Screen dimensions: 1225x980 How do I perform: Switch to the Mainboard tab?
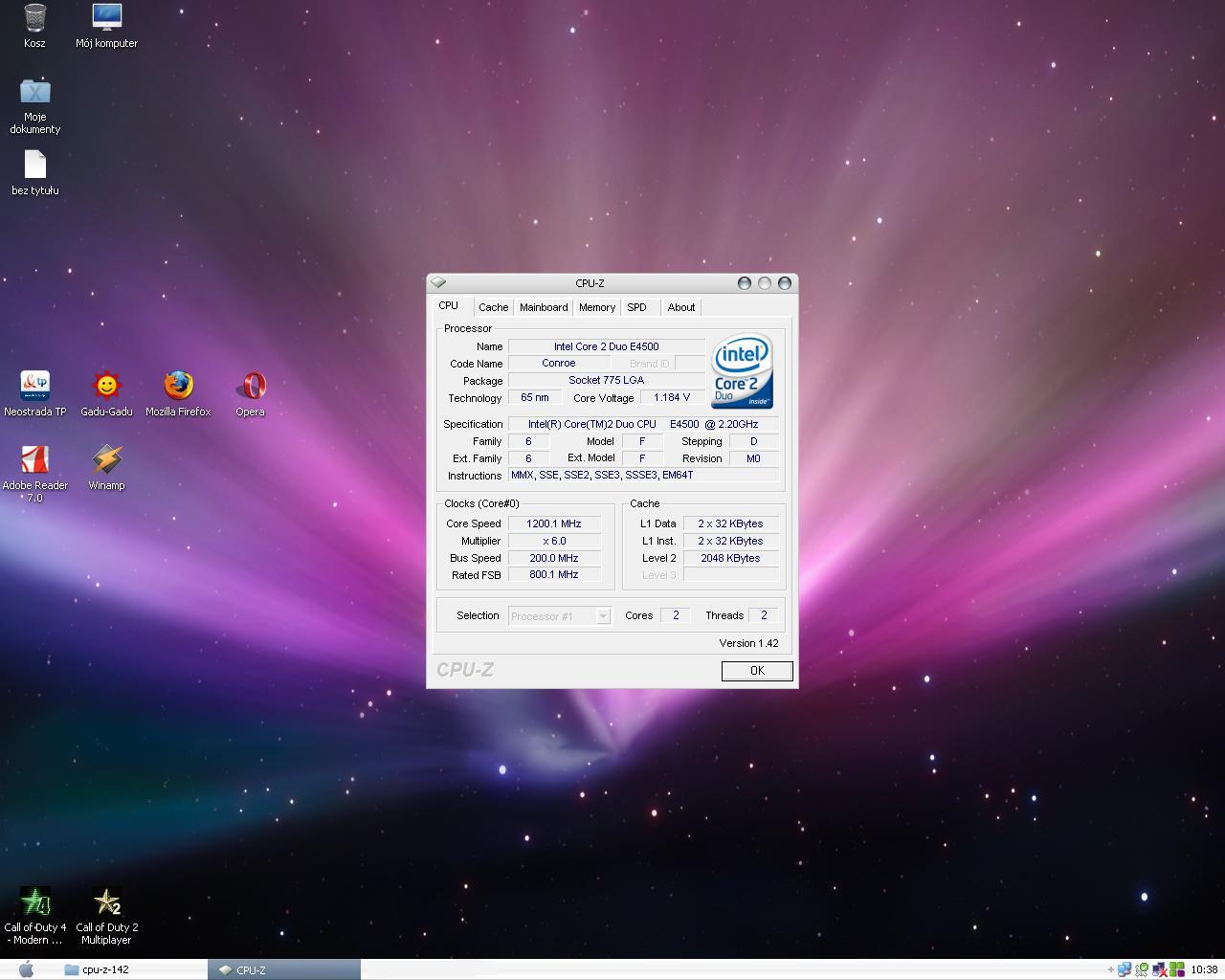point(544,307)
